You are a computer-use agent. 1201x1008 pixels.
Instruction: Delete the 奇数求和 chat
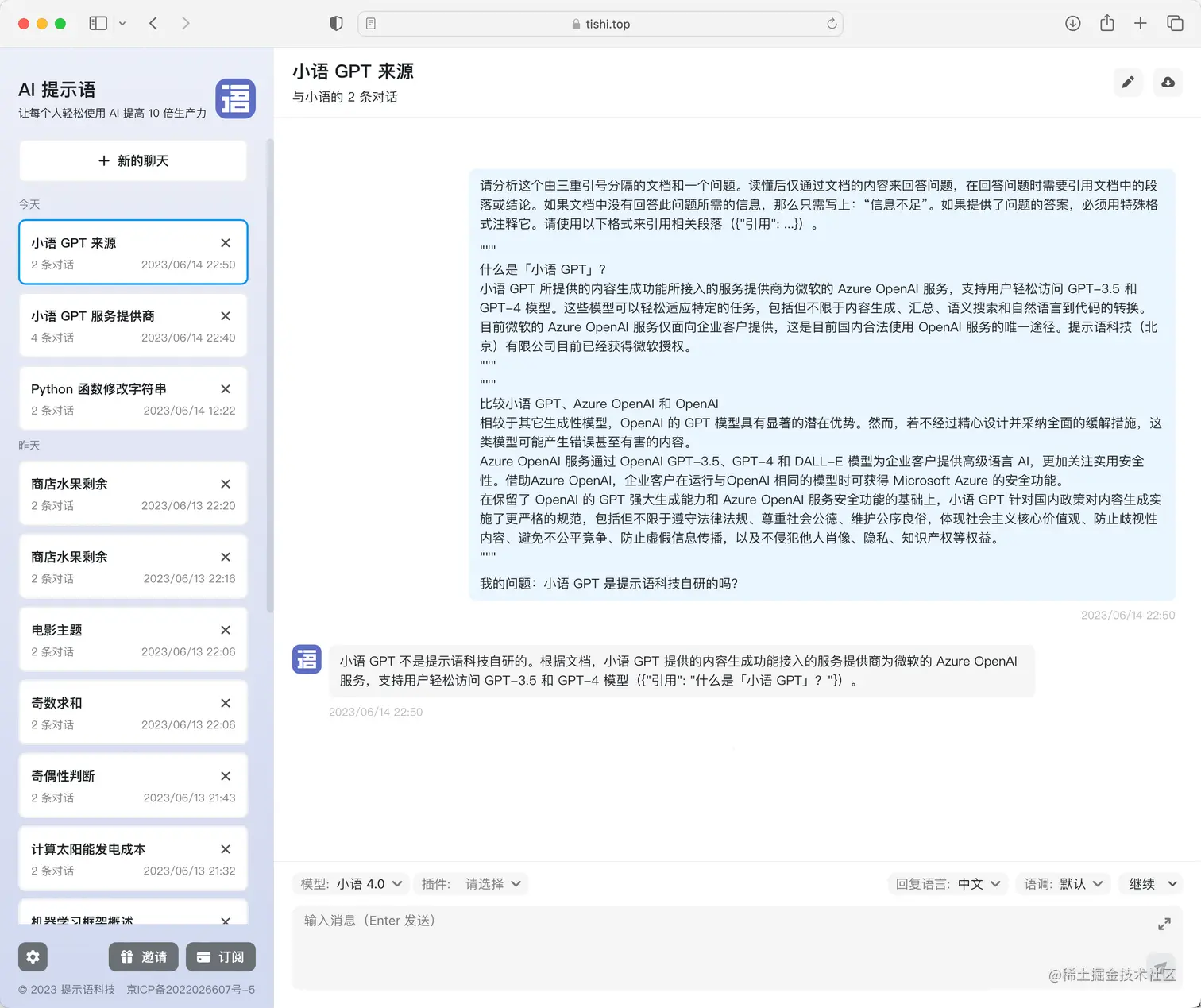point(226,703)
